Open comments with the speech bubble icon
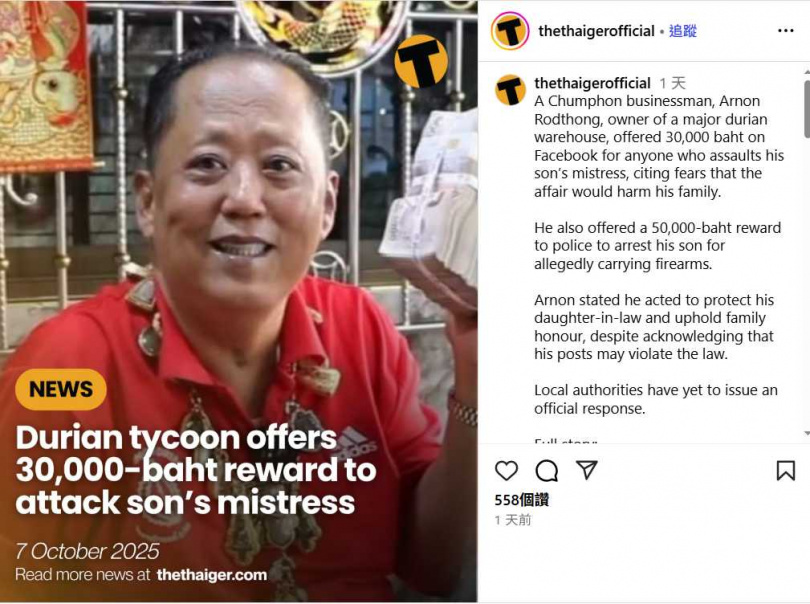 pyautogui.click(x=547, y=471)
